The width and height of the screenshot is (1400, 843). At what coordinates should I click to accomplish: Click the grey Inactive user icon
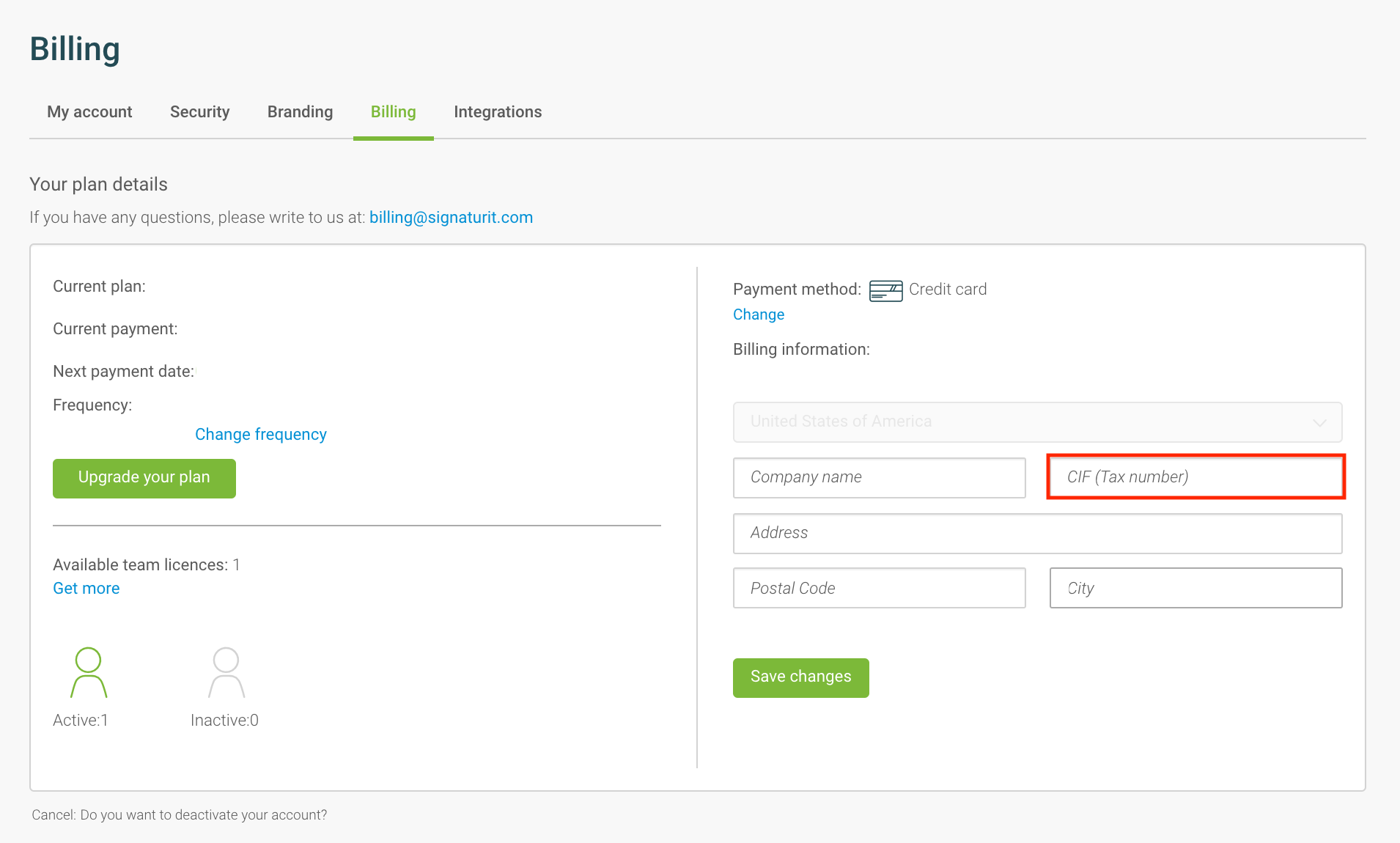pos(226,672)
